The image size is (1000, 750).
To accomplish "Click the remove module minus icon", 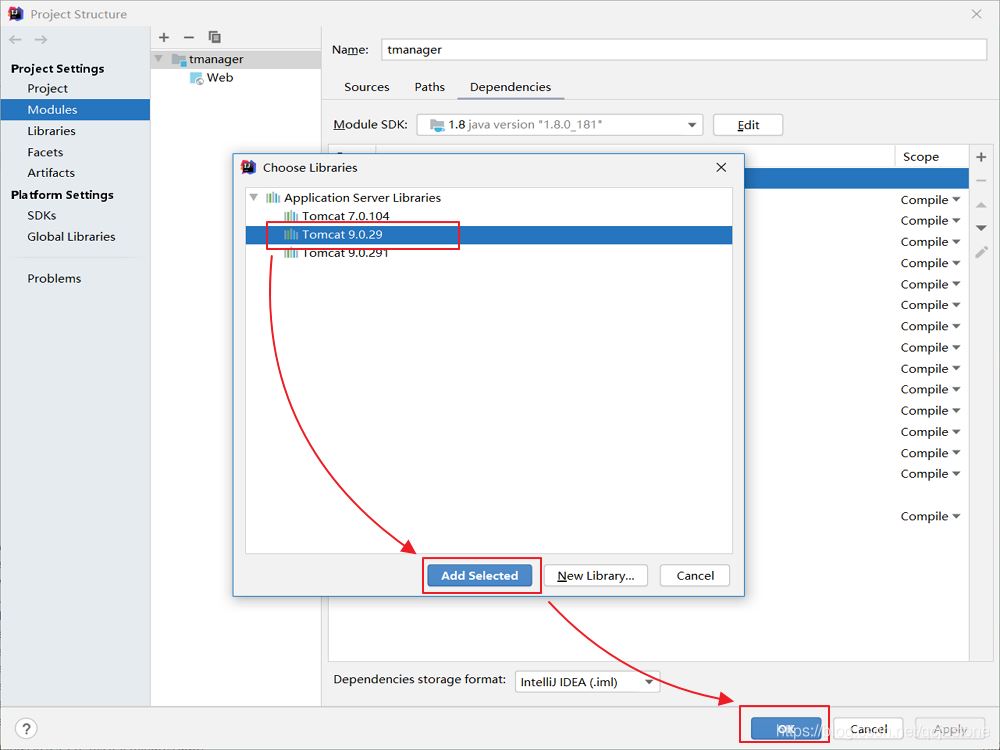I will (188, 37).
